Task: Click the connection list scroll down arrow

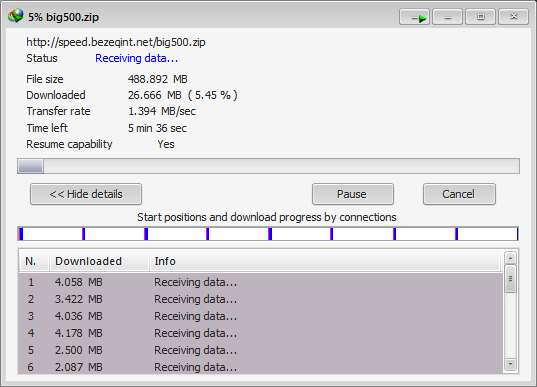Action: click(x=510, y=364)
